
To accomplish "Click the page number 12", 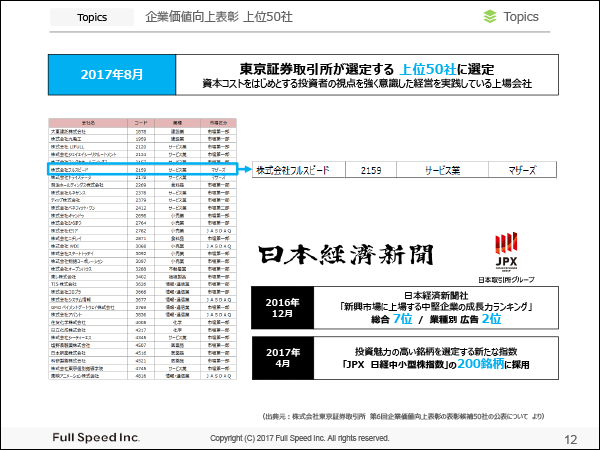I will (571, 439).
